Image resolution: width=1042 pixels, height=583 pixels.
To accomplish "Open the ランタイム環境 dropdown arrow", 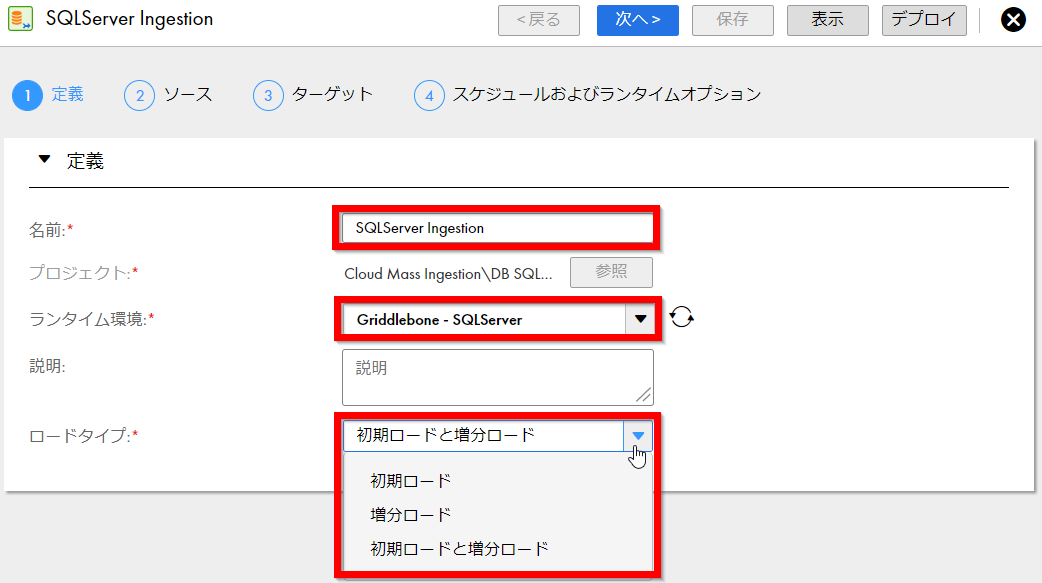I will pyautogui.click(x=640, y=319).
